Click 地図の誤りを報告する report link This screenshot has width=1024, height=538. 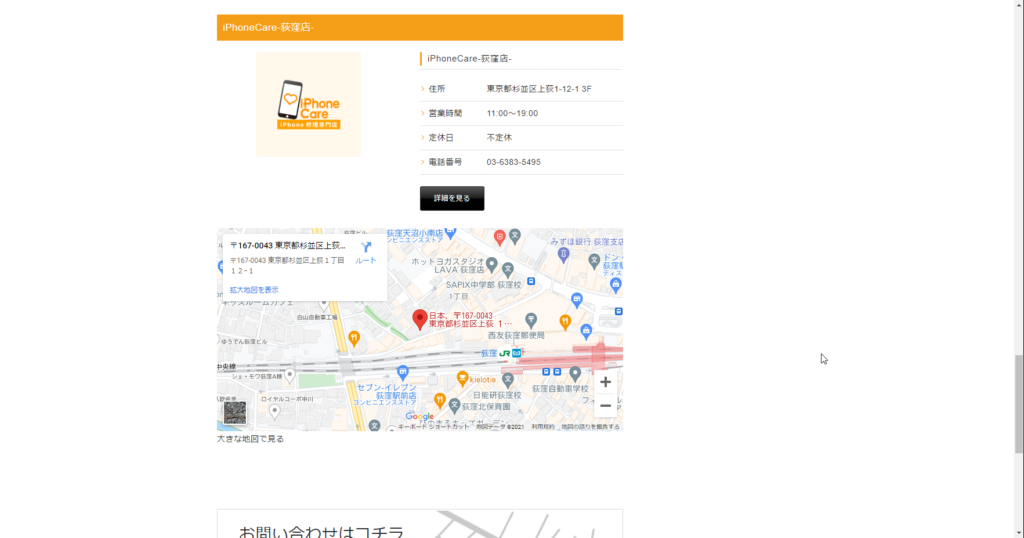tap(590, 427)
